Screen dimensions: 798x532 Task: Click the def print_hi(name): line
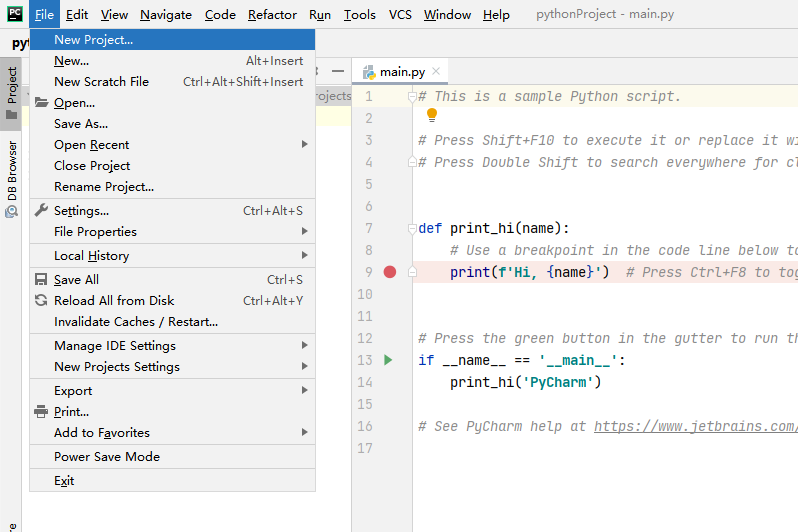point(493,229)
